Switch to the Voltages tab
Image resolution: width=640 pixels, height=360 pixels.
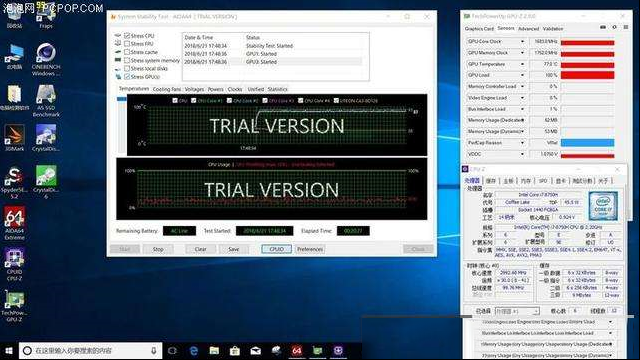tap(194, 89)
